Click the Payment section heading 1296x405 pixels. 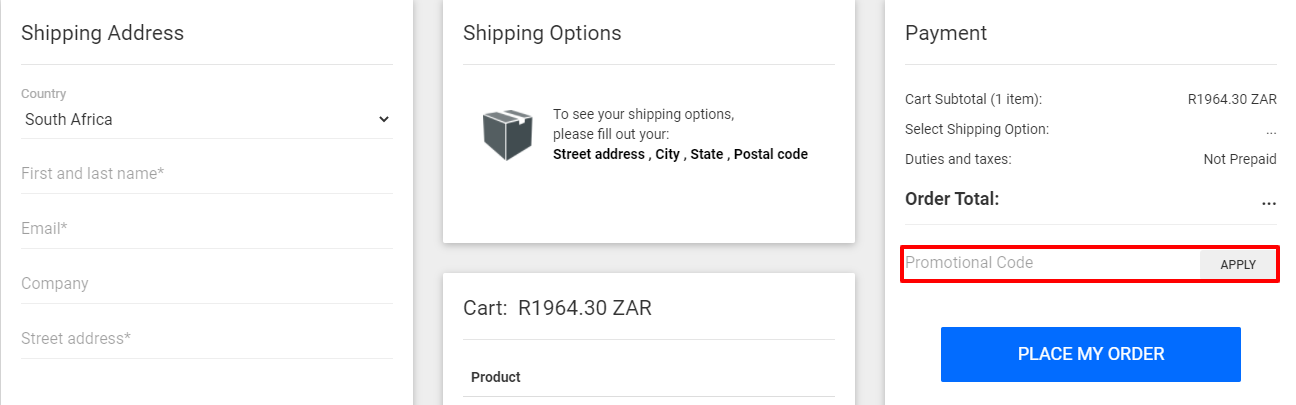pyautogui.click(x=946, y=33)
